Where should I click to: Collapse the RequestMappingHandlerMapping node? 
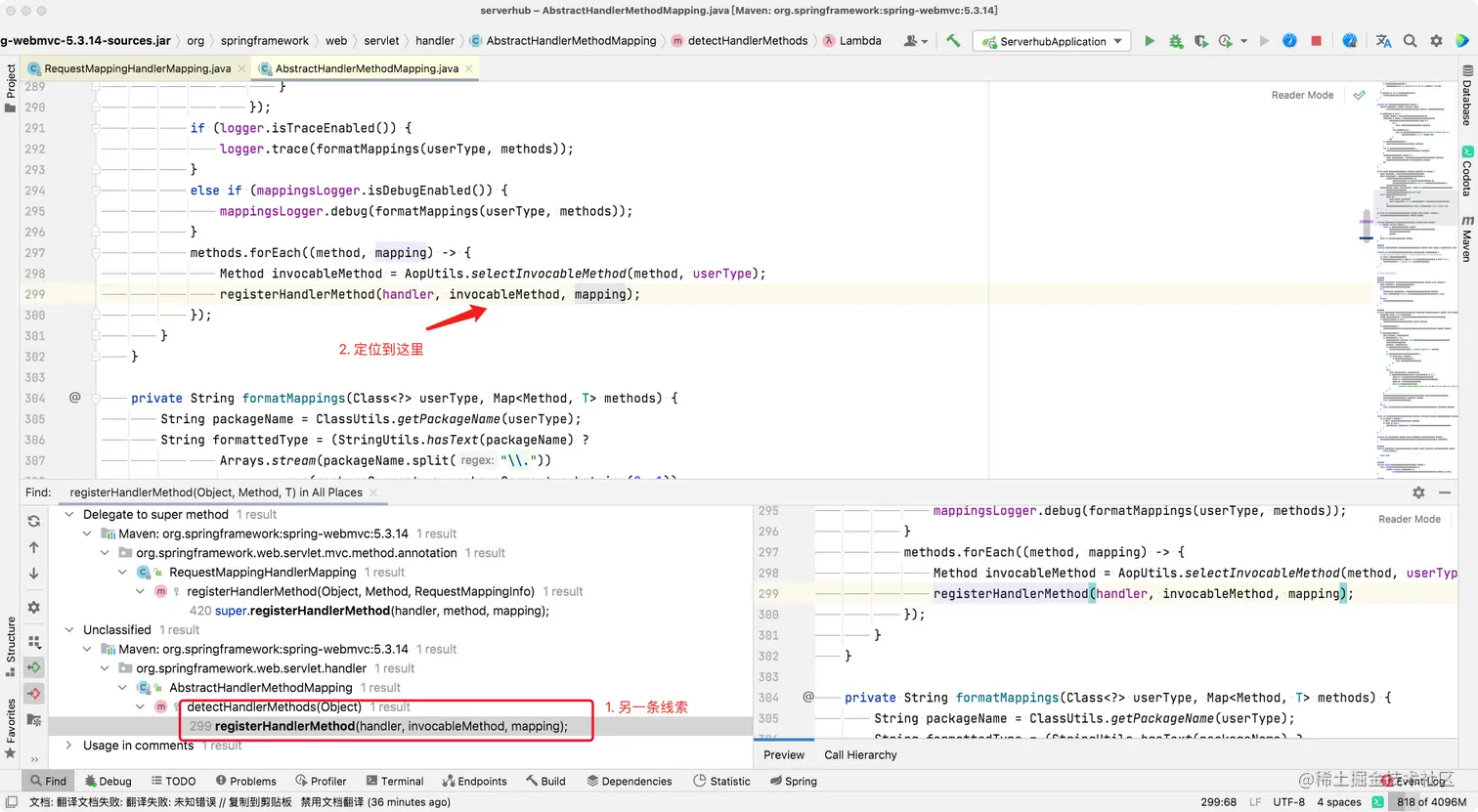point(122,572)
